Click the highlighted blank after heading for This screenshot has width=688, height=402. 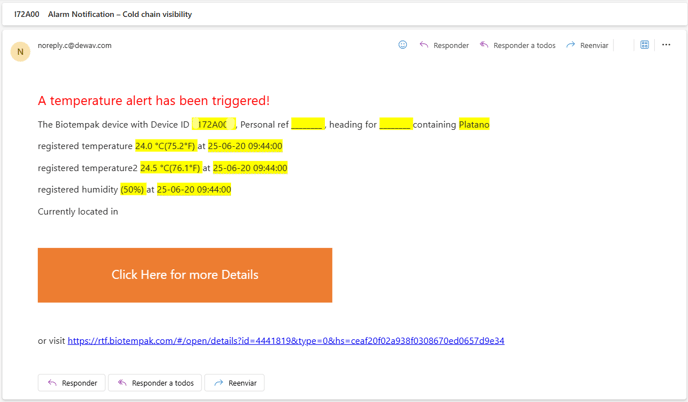tap(396, 125)
